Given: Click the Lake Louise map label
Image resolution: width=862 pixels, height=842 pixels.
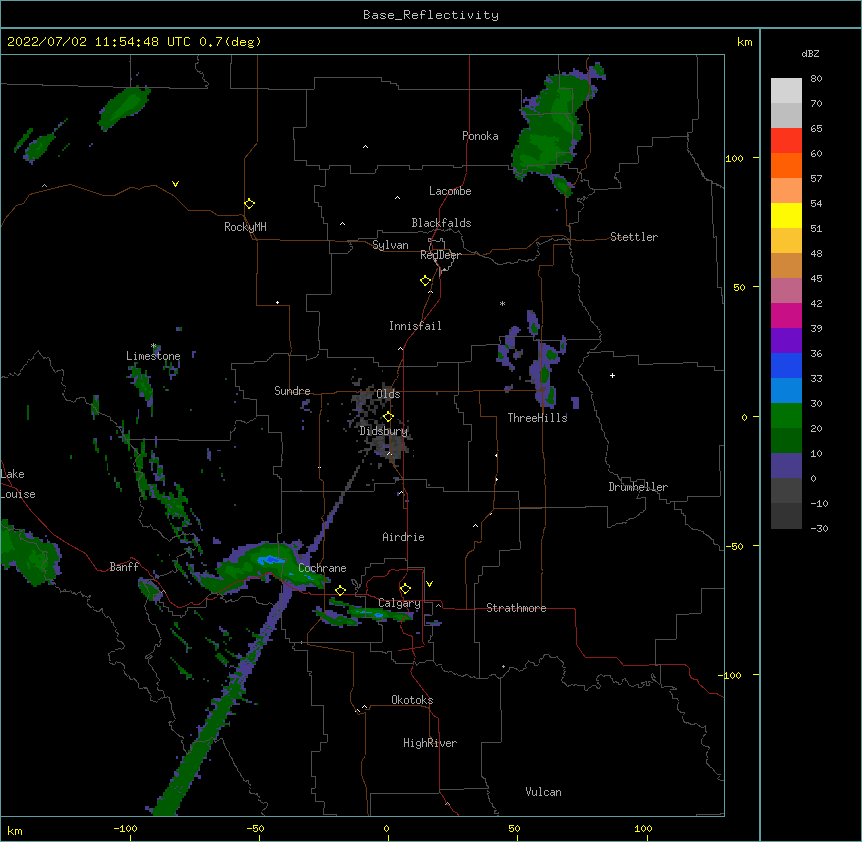Looking at the screenshot, I should pos(18,484).
